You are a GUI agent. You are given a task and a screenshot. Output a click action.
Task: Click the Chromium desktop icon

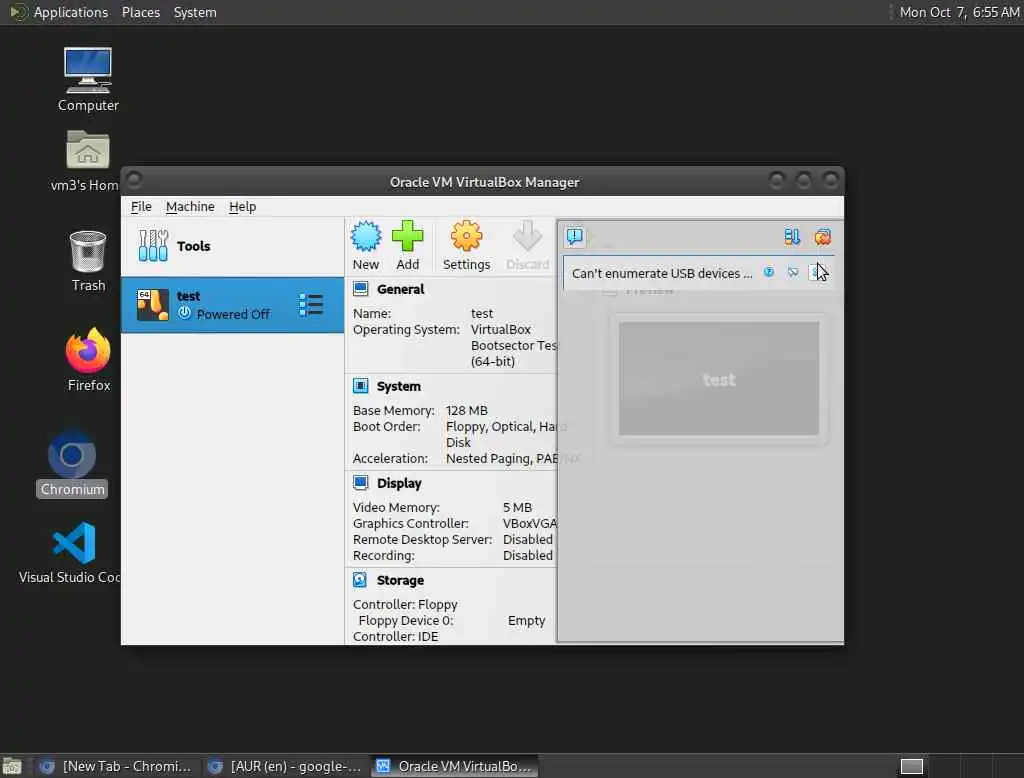(x=72, y=455)
